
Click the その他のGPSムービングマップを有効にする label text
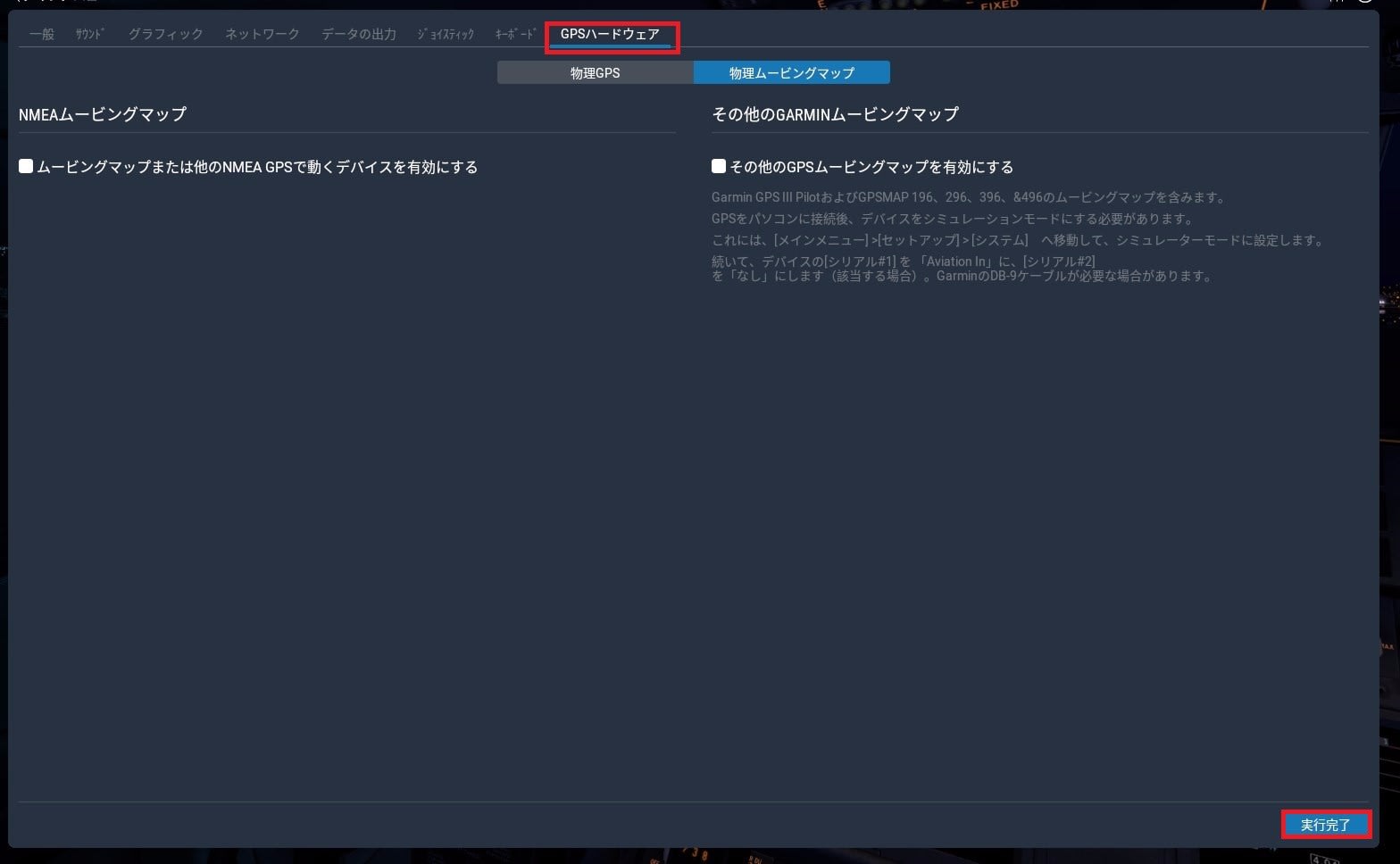(x=871, y=167)
